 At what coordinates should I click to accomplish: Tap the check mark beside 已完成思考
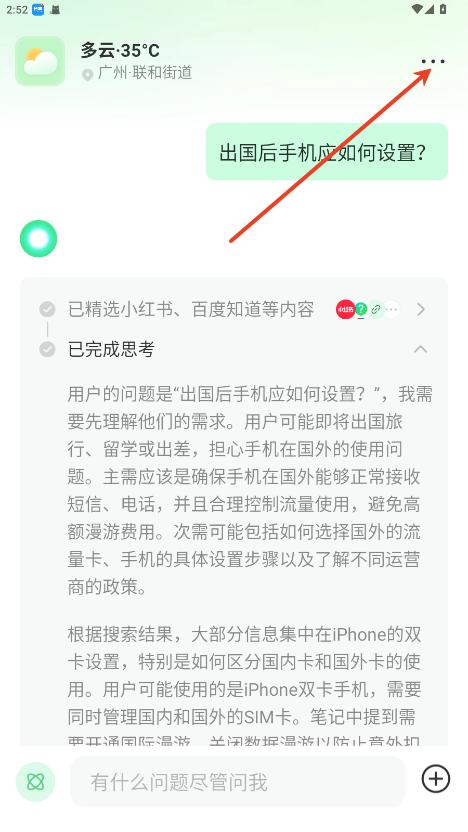tap(47, 349)
